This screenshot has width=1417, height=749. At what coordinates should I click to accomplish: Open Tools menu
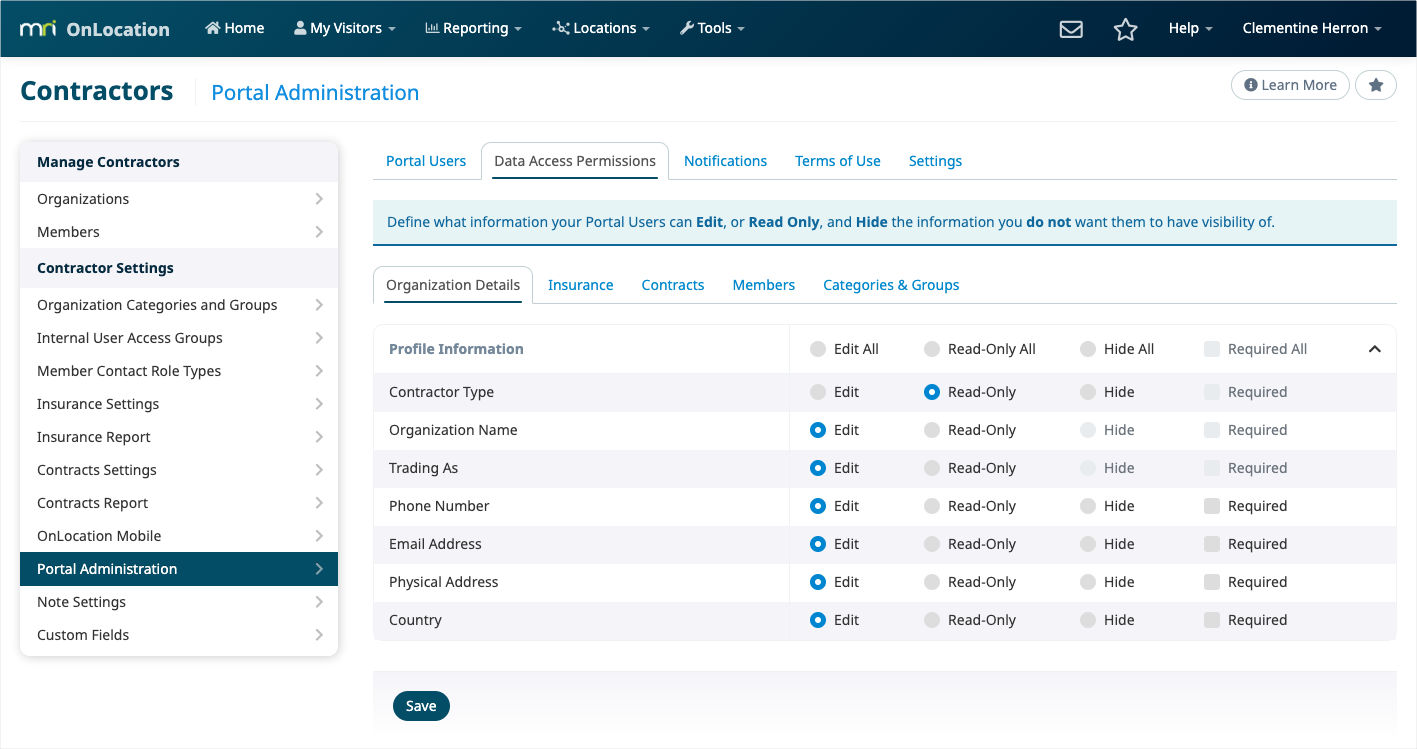point(712,28)
